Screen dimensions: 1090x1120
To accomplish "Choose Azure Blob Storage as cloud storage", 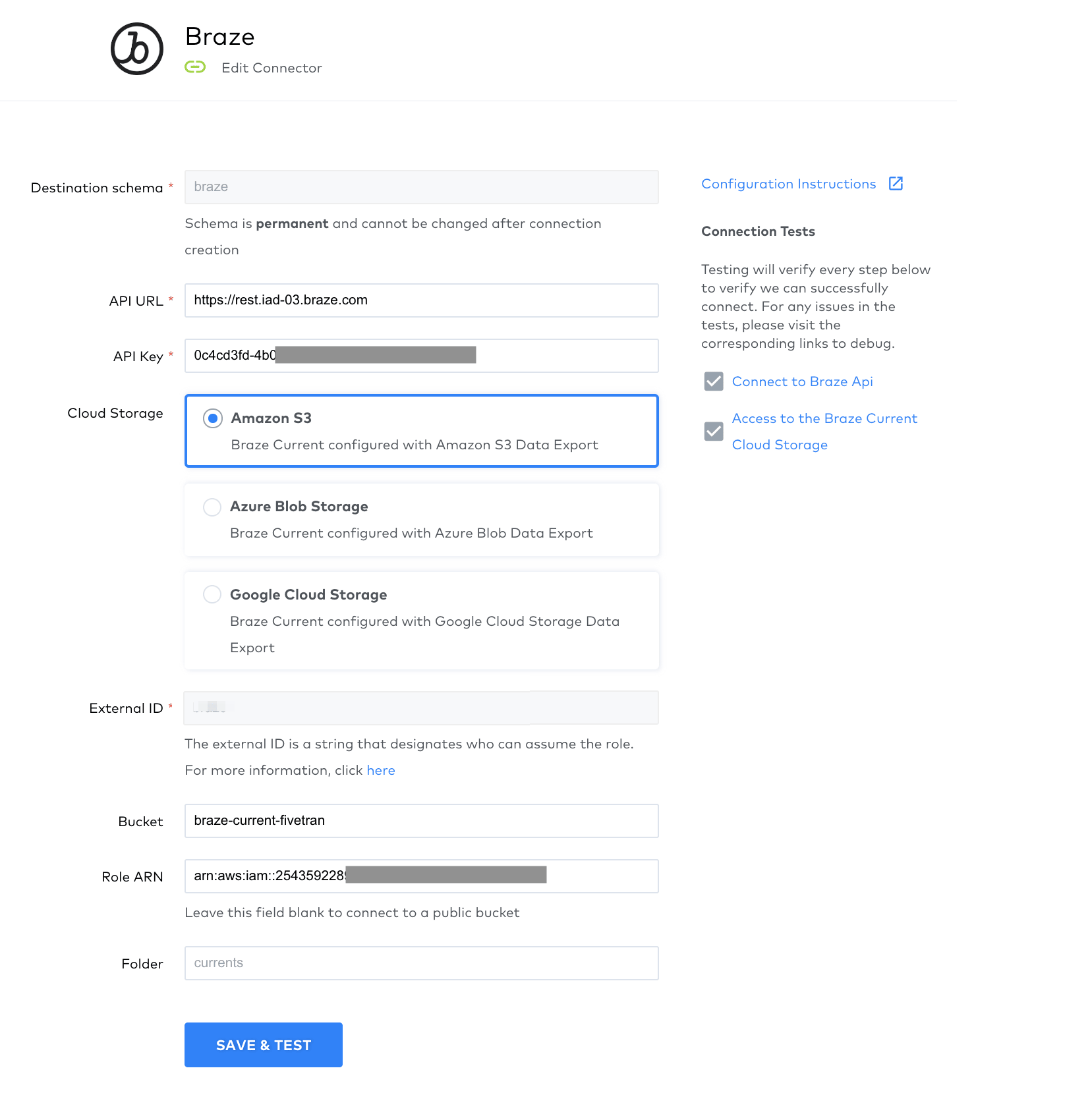I will click(x=212, y=507).
